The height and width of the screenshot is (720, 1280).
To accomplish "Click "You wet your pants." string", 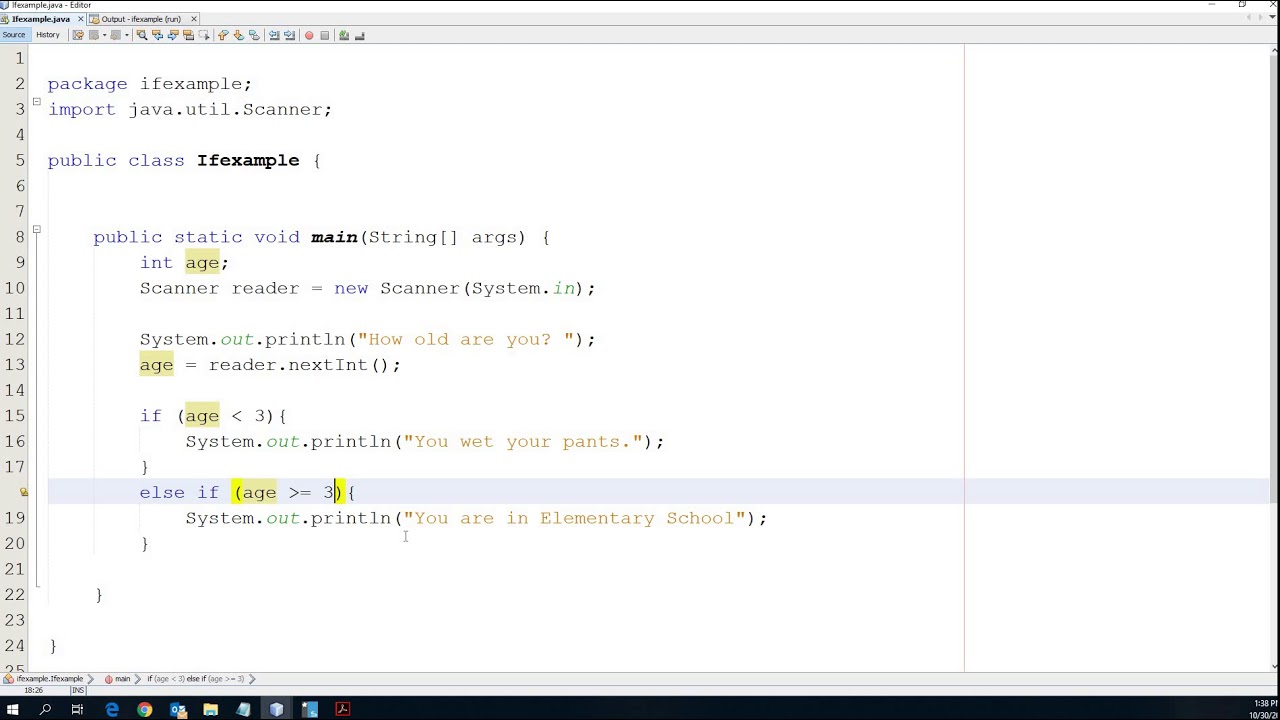I will 523,441.
